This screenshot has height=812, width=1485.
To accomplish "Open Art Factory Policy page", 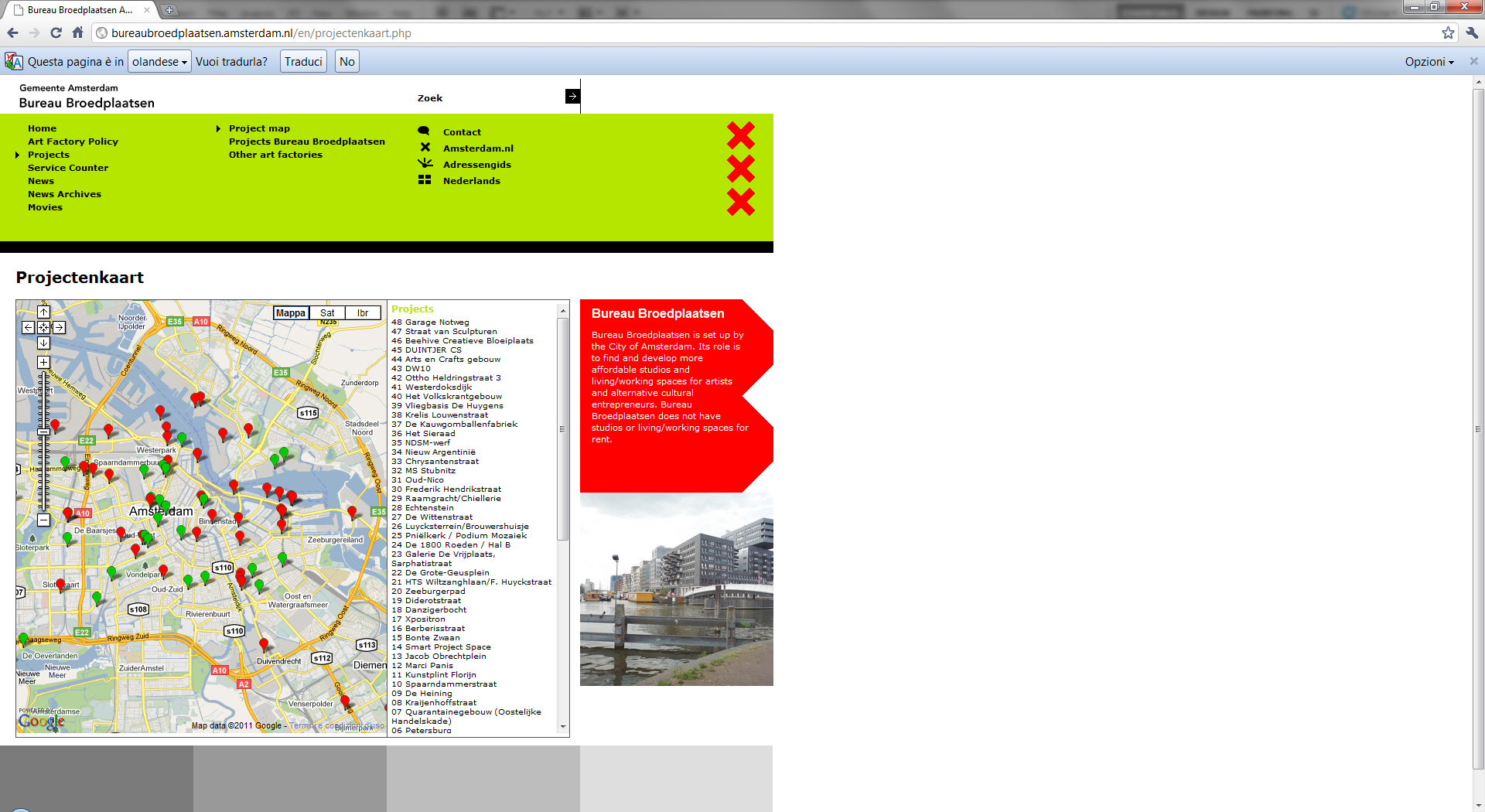I will coord(73,142).
